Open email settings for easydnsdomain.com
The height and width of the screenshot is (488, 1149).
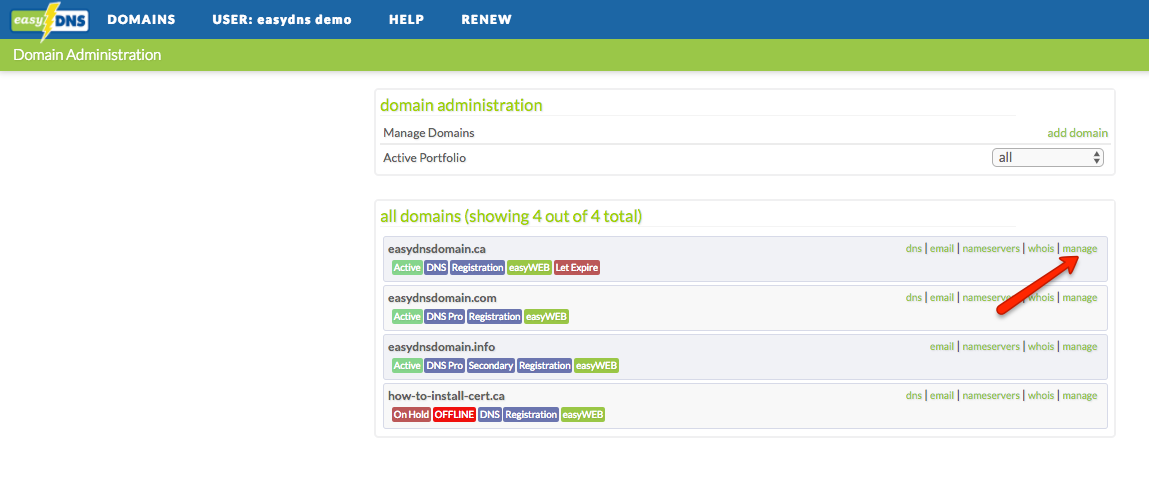(x=942, y=297)
